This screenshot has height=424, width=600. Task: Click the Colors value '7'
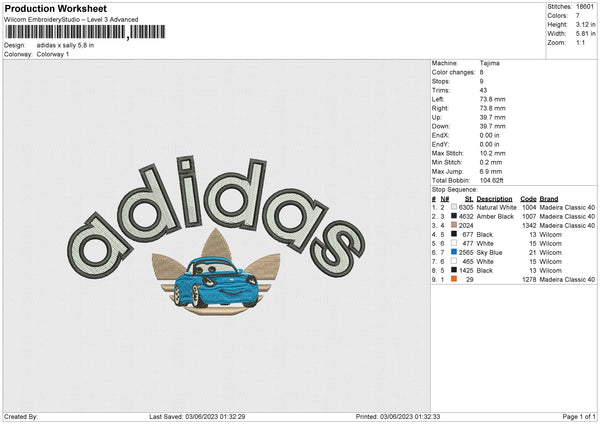578,16
